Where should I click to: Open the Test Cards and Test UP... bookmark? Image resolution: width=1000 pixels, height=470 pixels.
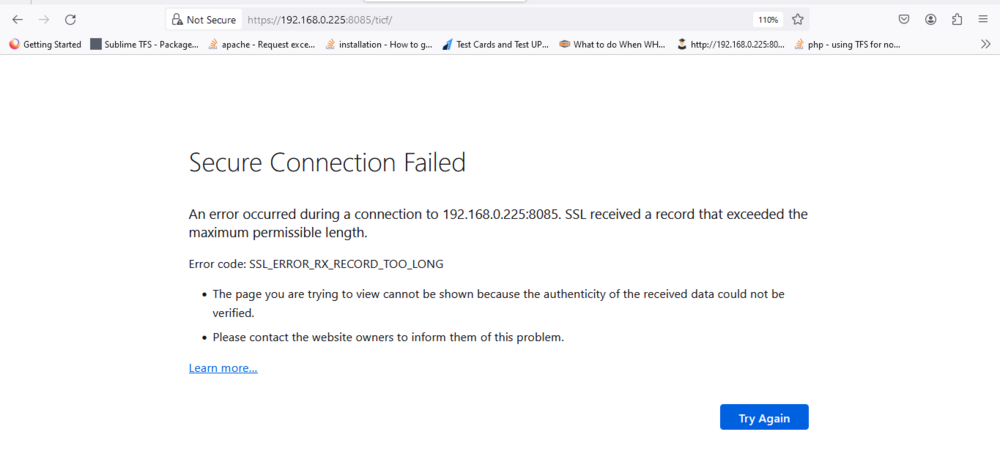pos(496,45)
